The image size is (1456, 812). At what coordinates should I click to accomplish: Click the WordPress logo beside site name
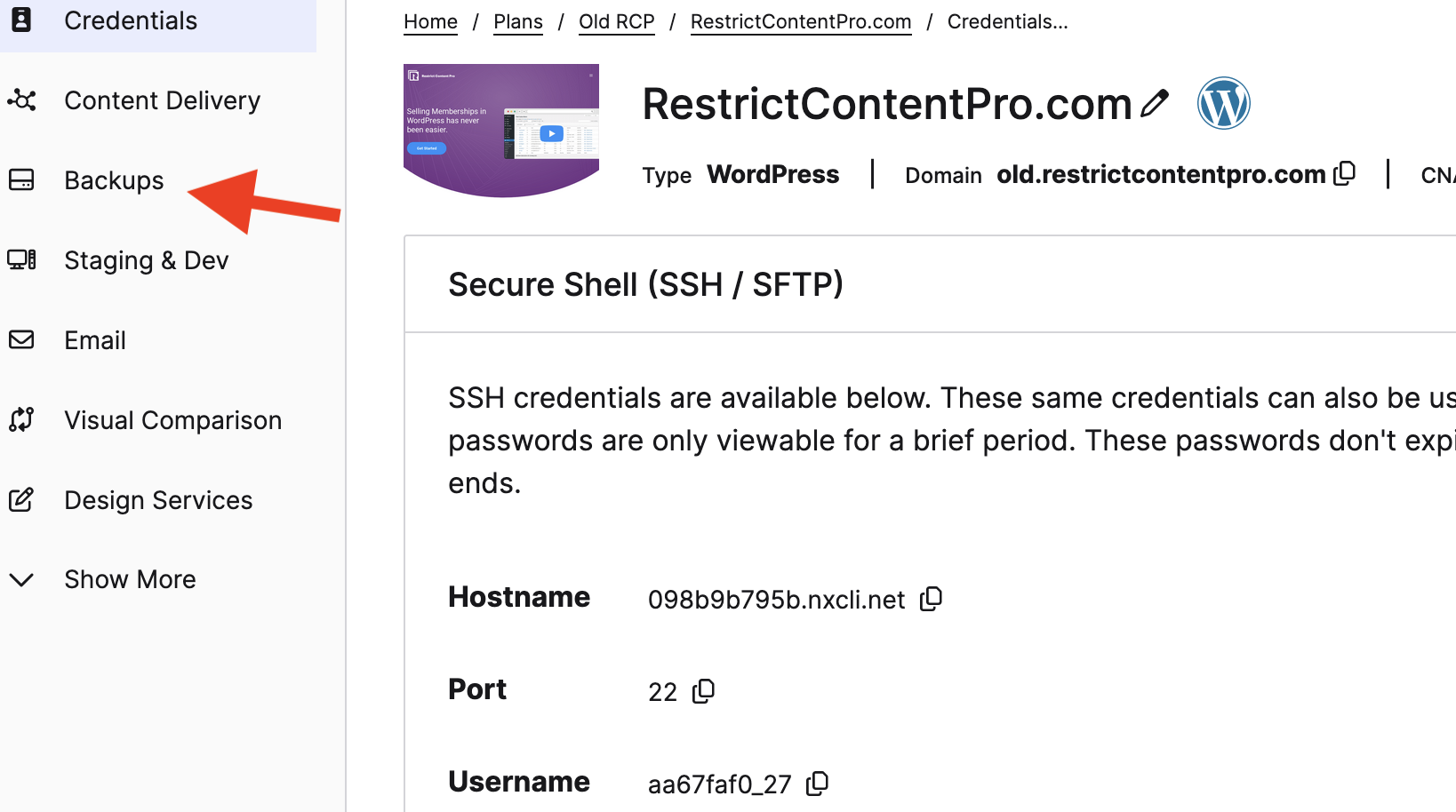(1224, 103)
